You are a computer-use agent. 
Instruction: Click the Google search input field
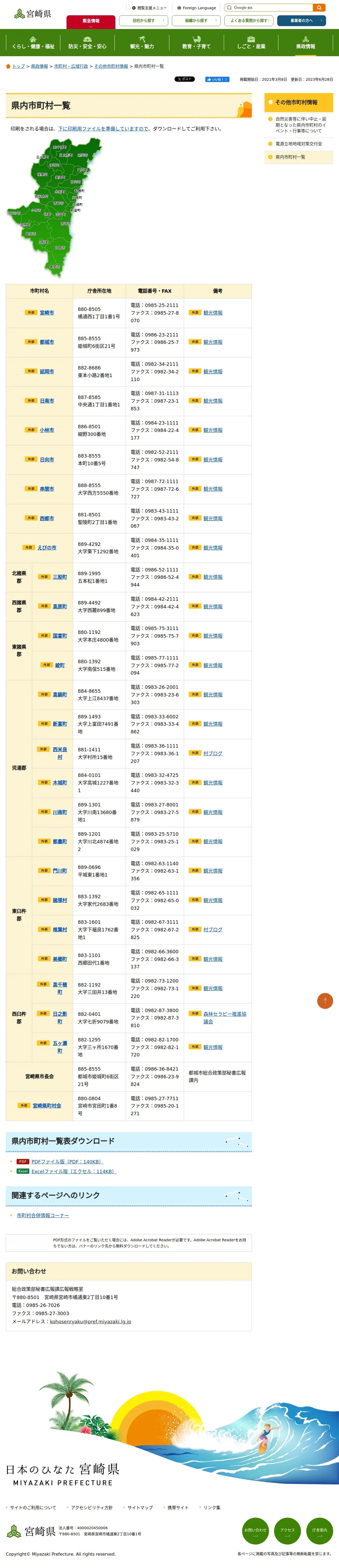coord(269,8)
